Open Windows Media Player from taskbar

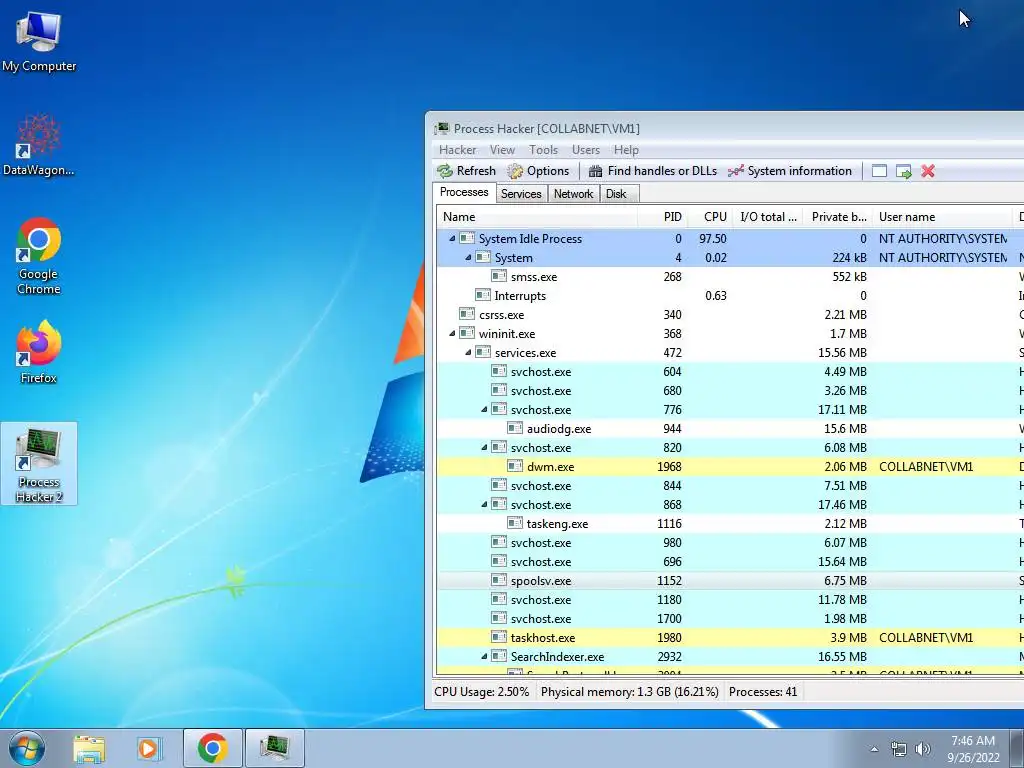click(149, 748)
